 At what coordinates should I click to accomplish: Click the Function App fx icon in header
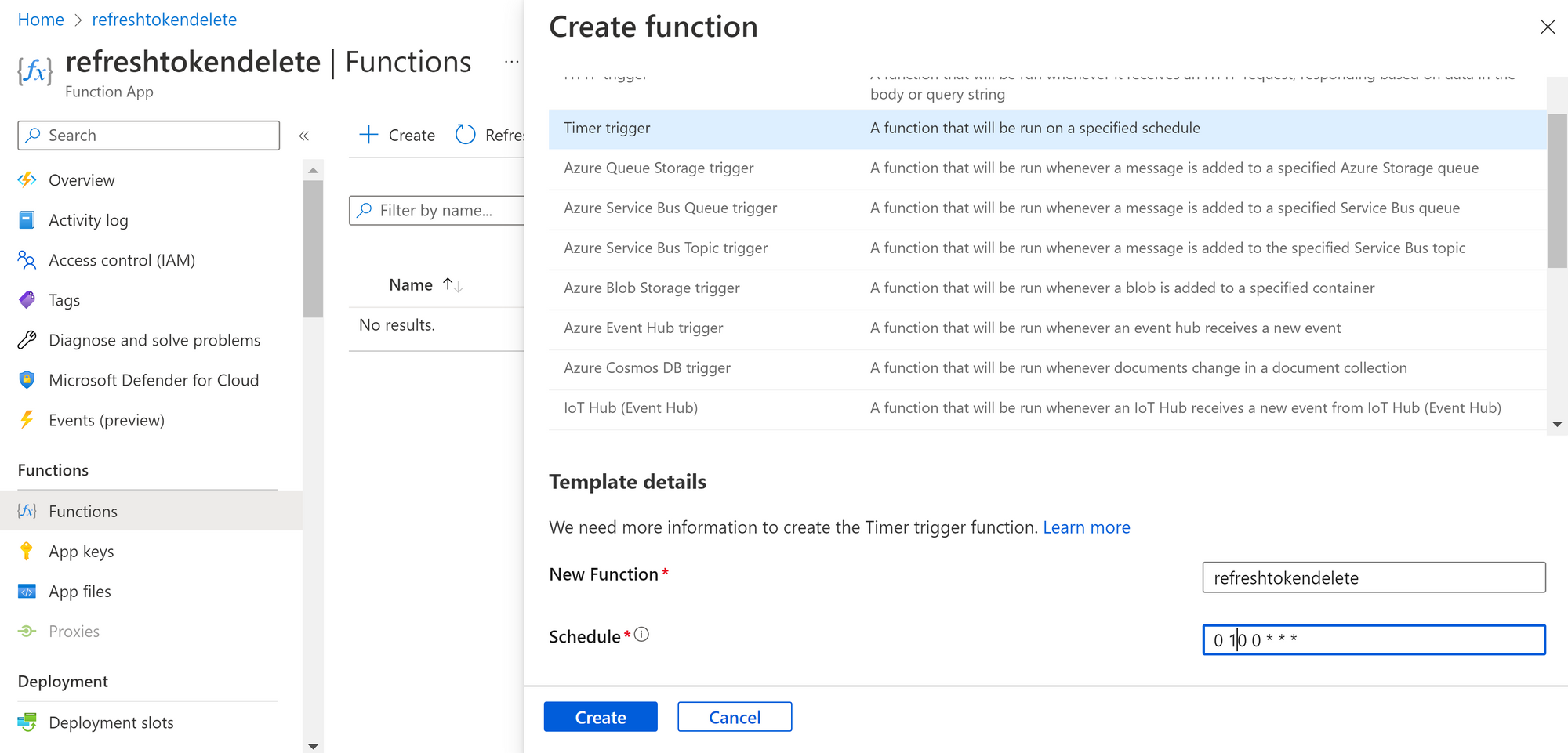(x=35, y=71)
